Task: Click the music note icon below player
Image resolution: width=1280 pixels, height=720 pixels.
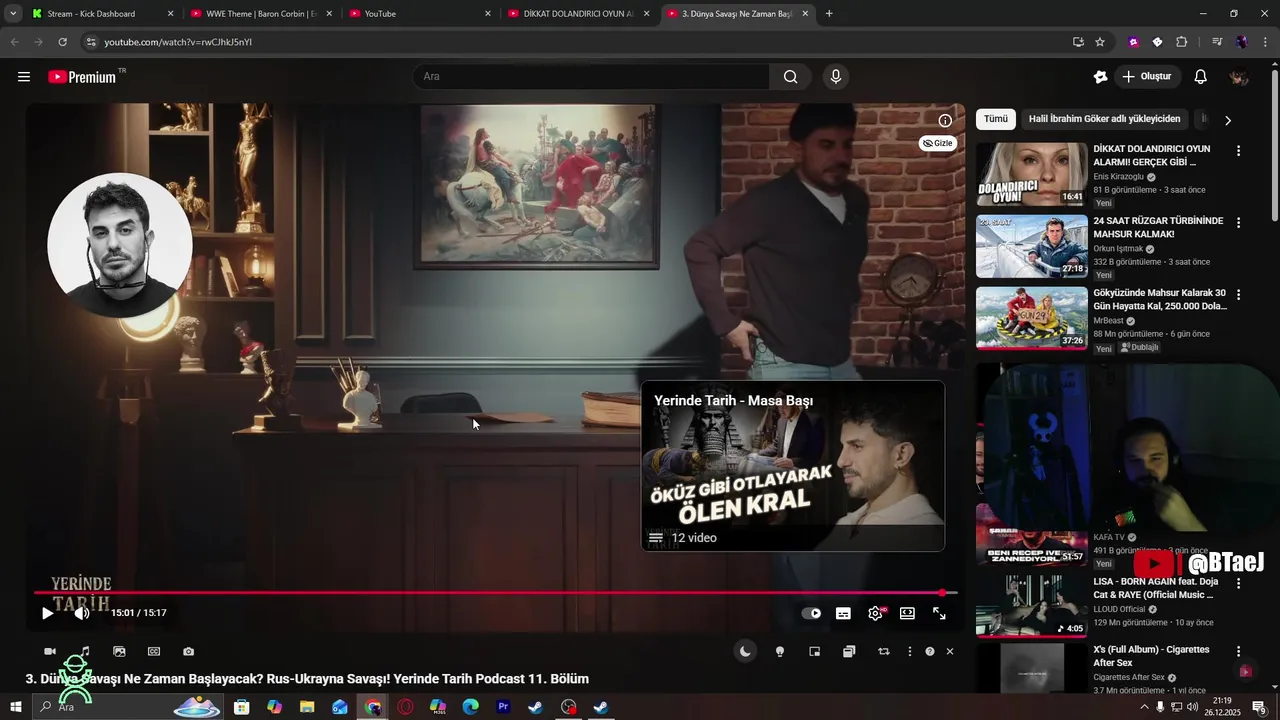Action: coord(85,651)
